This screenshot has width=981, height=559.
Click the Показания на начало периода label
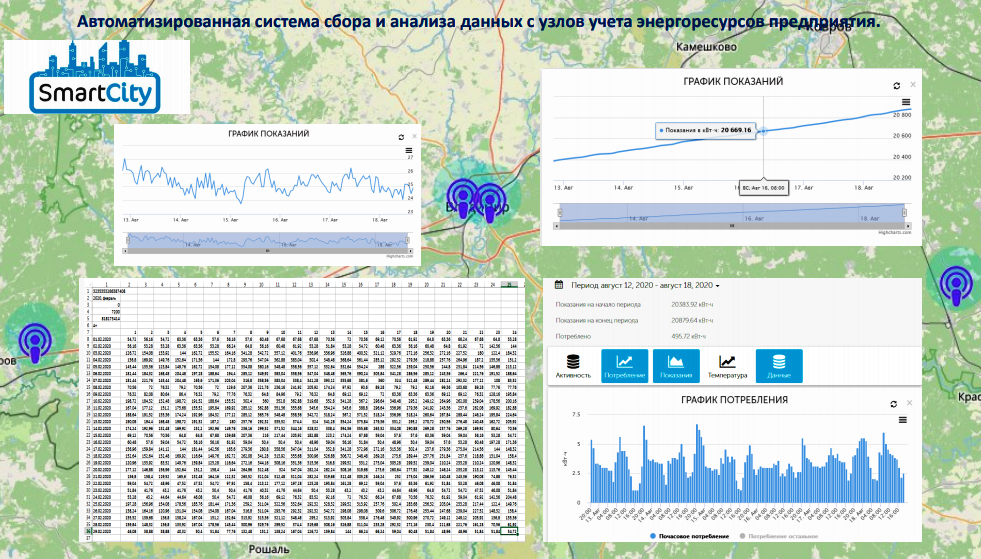(598, 305)
